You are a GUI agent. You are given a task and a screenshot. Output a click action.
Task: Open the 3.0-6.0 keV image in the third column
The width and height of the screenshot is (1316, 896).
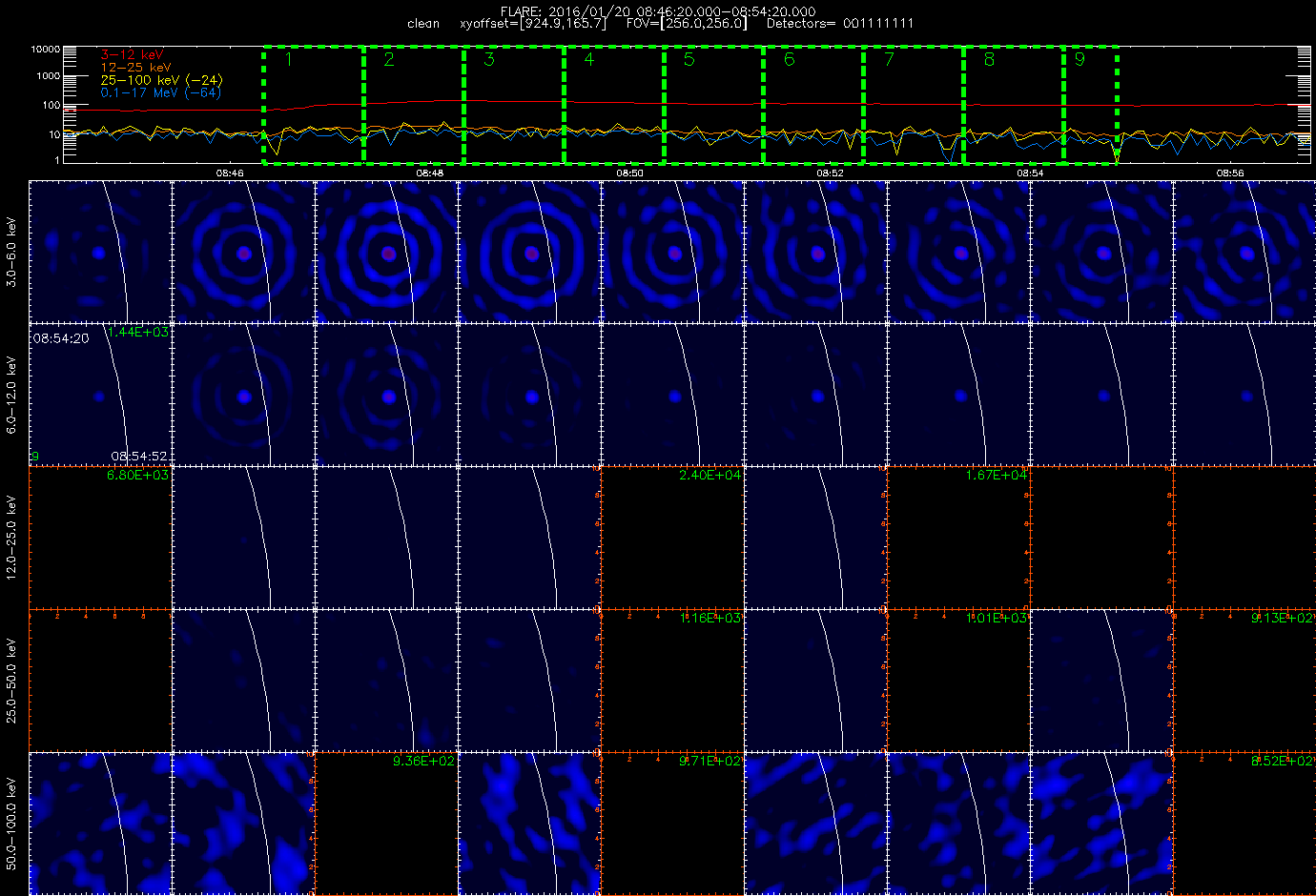click(x=386, y=252)
